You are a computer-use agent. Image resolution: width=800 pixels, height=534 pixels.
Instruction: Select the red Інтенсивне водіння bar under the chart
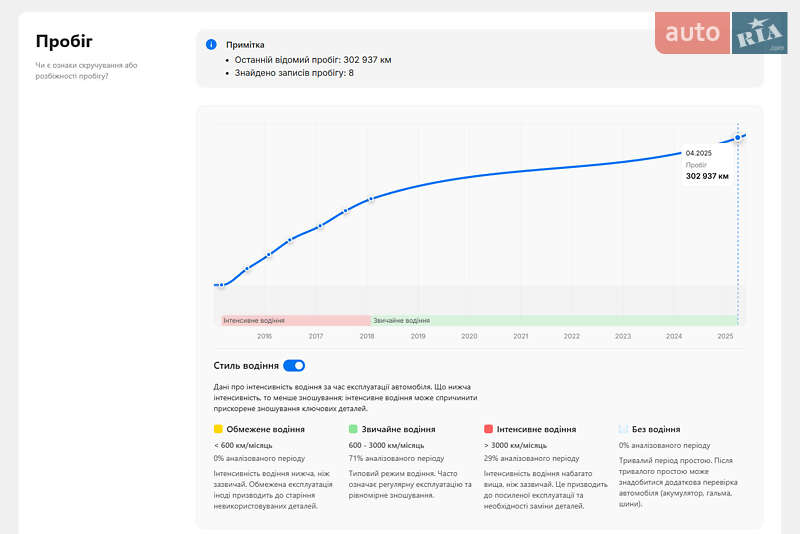pos(295,321)
